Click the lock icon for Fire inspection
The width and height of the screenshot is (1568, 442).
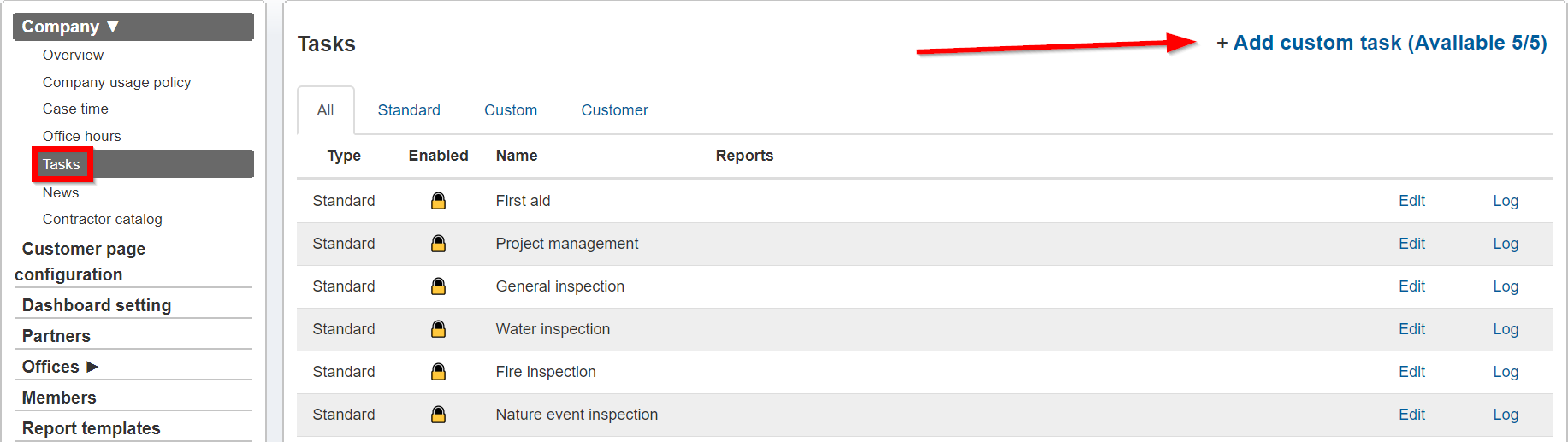click(x=438, y=372)
